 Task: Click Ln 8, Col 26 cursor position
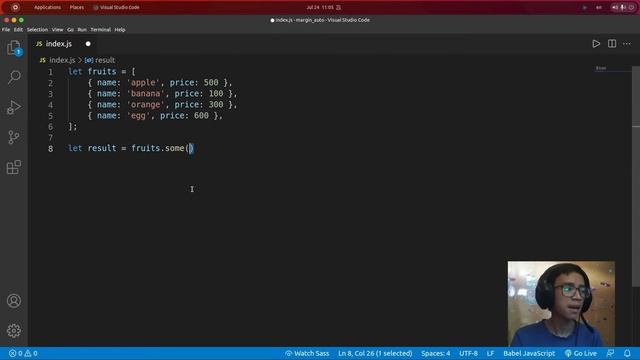(375, 353)
